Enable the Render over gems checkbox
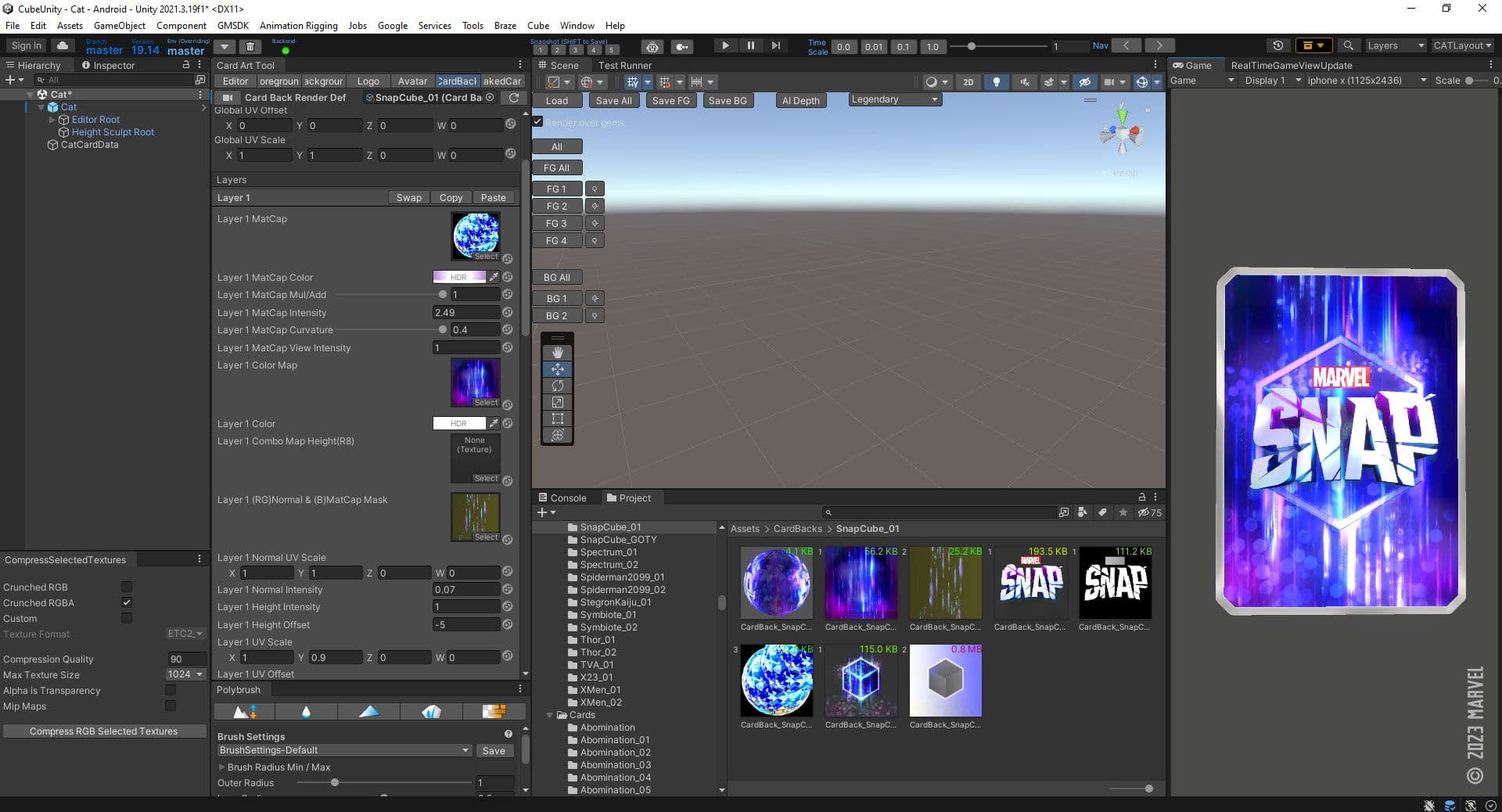Image resolution: width=1502 pixels, height=812 pixels. (537, 122)
